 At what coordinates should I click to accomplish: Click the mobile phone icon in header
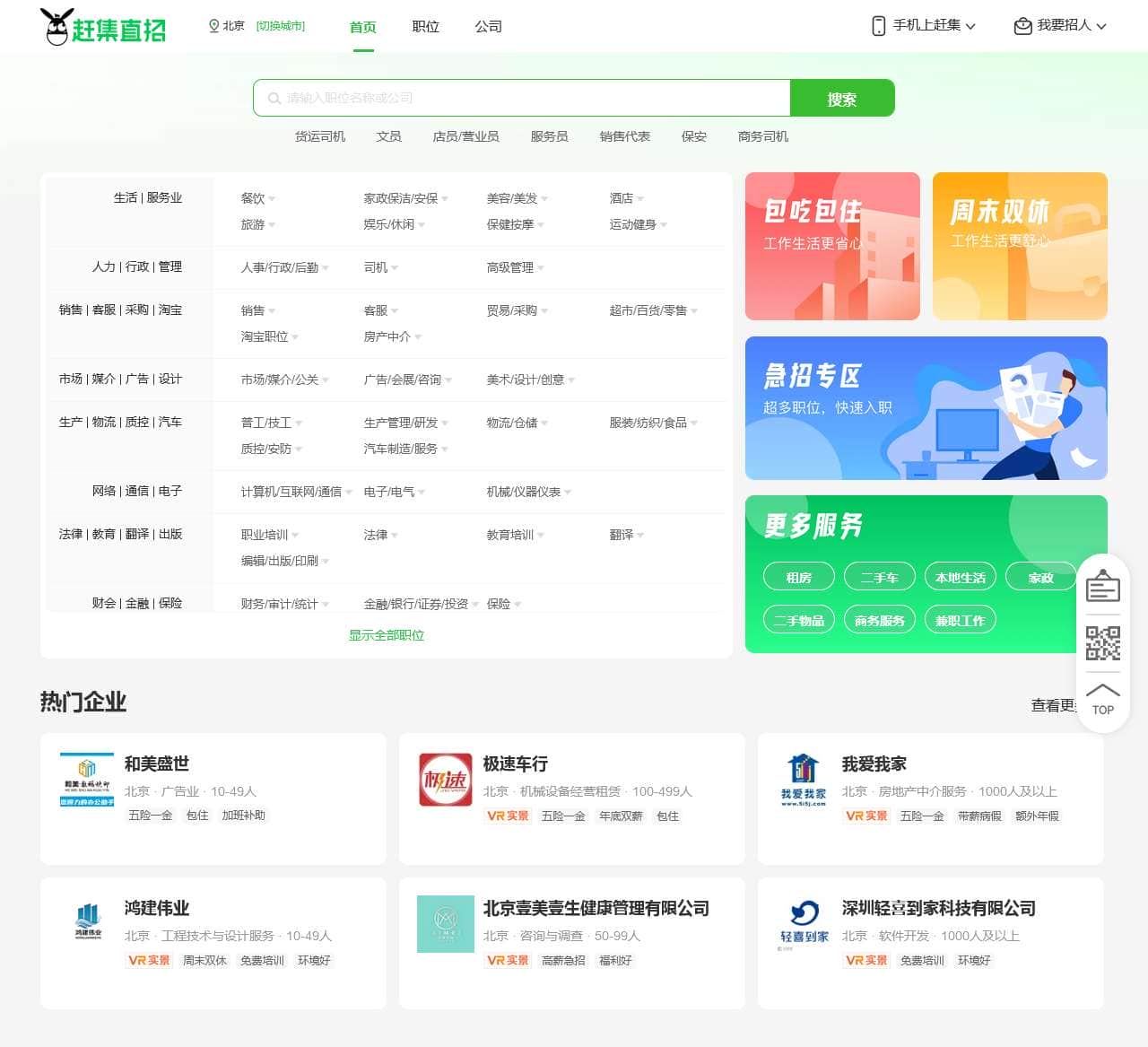point(878,26)
